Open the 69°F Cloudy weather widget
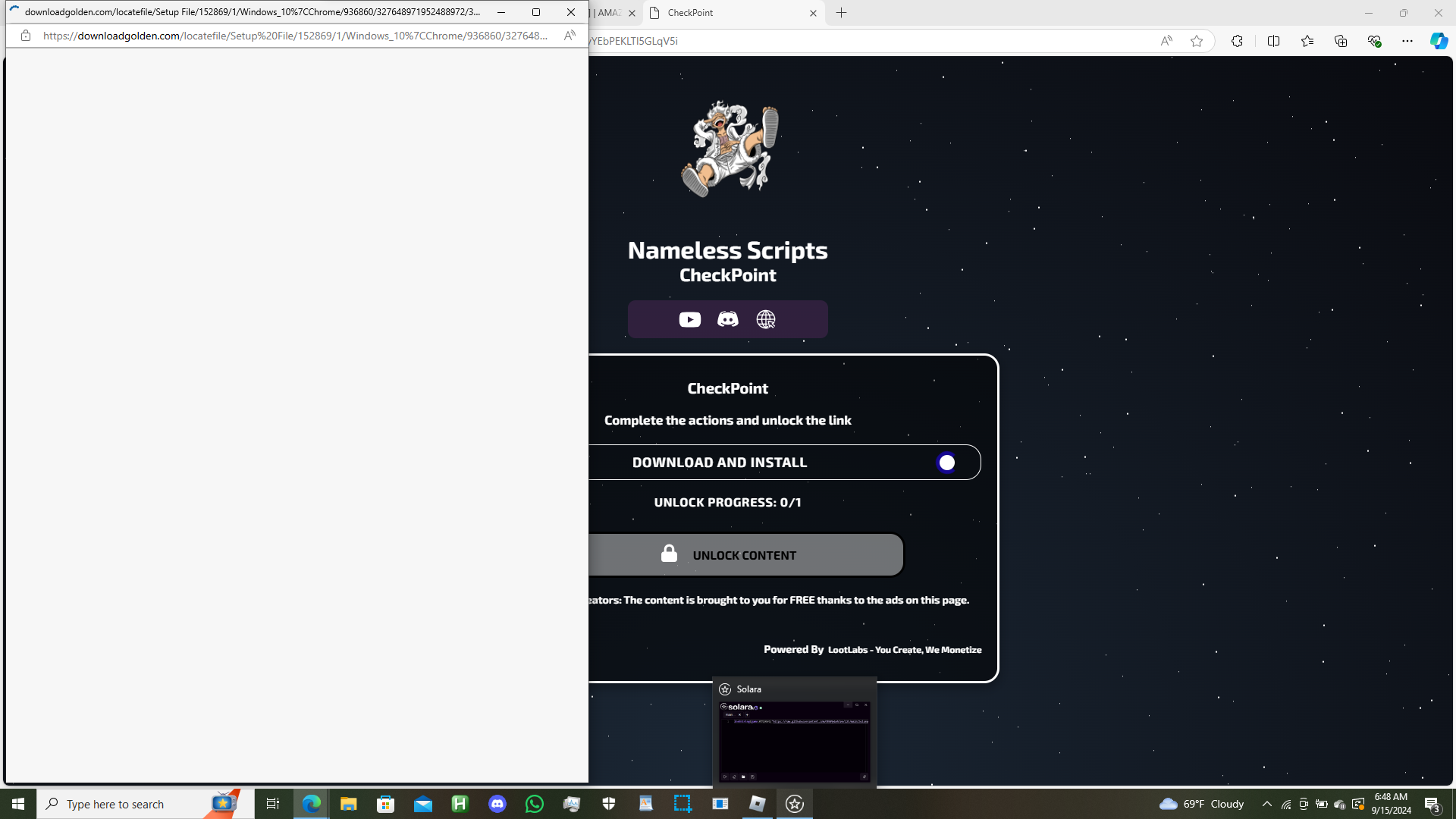 coord(1202,804)
